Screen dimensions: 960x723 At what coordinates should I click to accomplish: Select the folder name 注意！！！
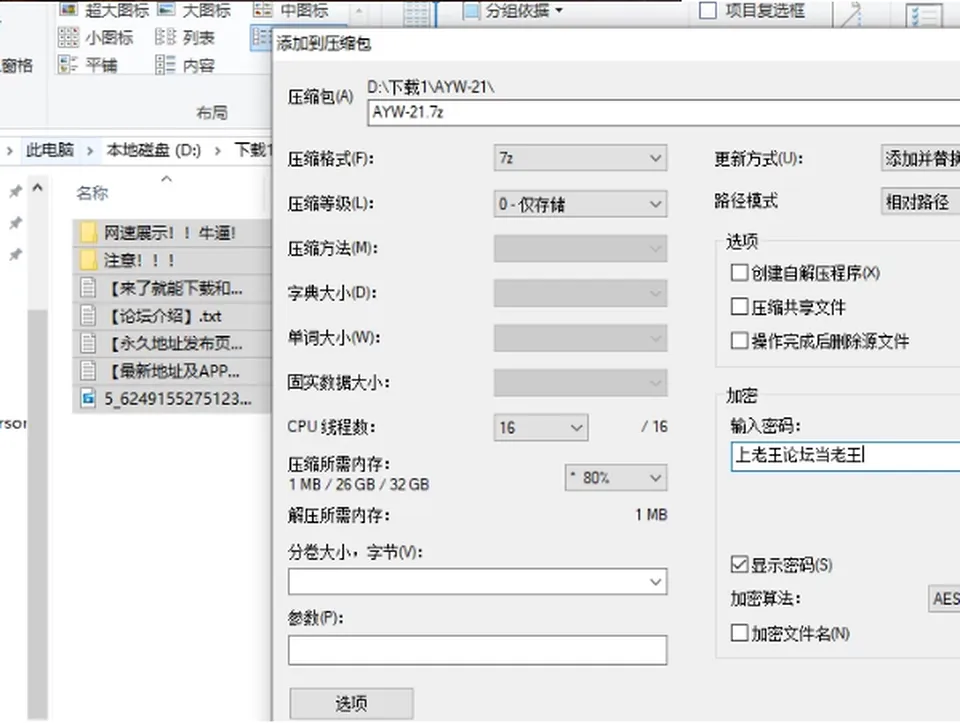pyautogui.click(x=140, y=260)
